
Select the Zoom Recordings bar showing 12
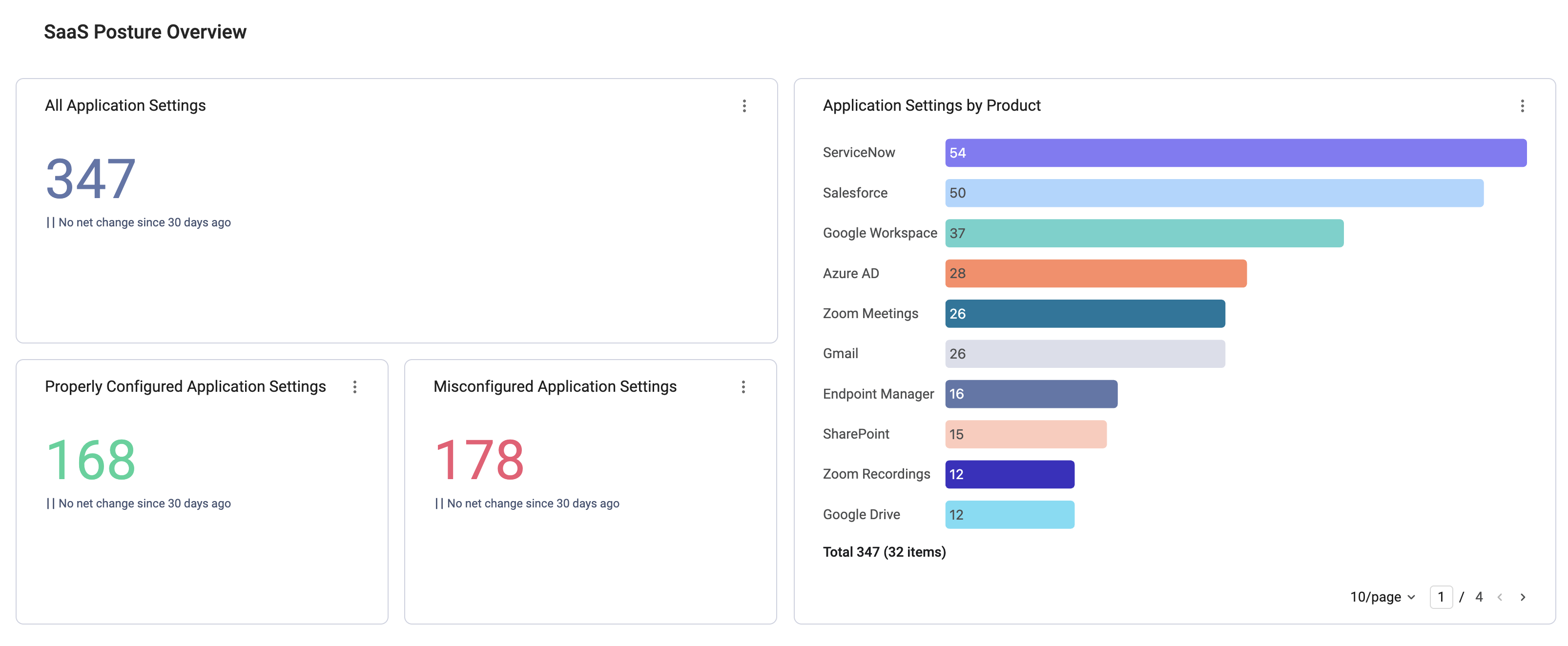1010,474
